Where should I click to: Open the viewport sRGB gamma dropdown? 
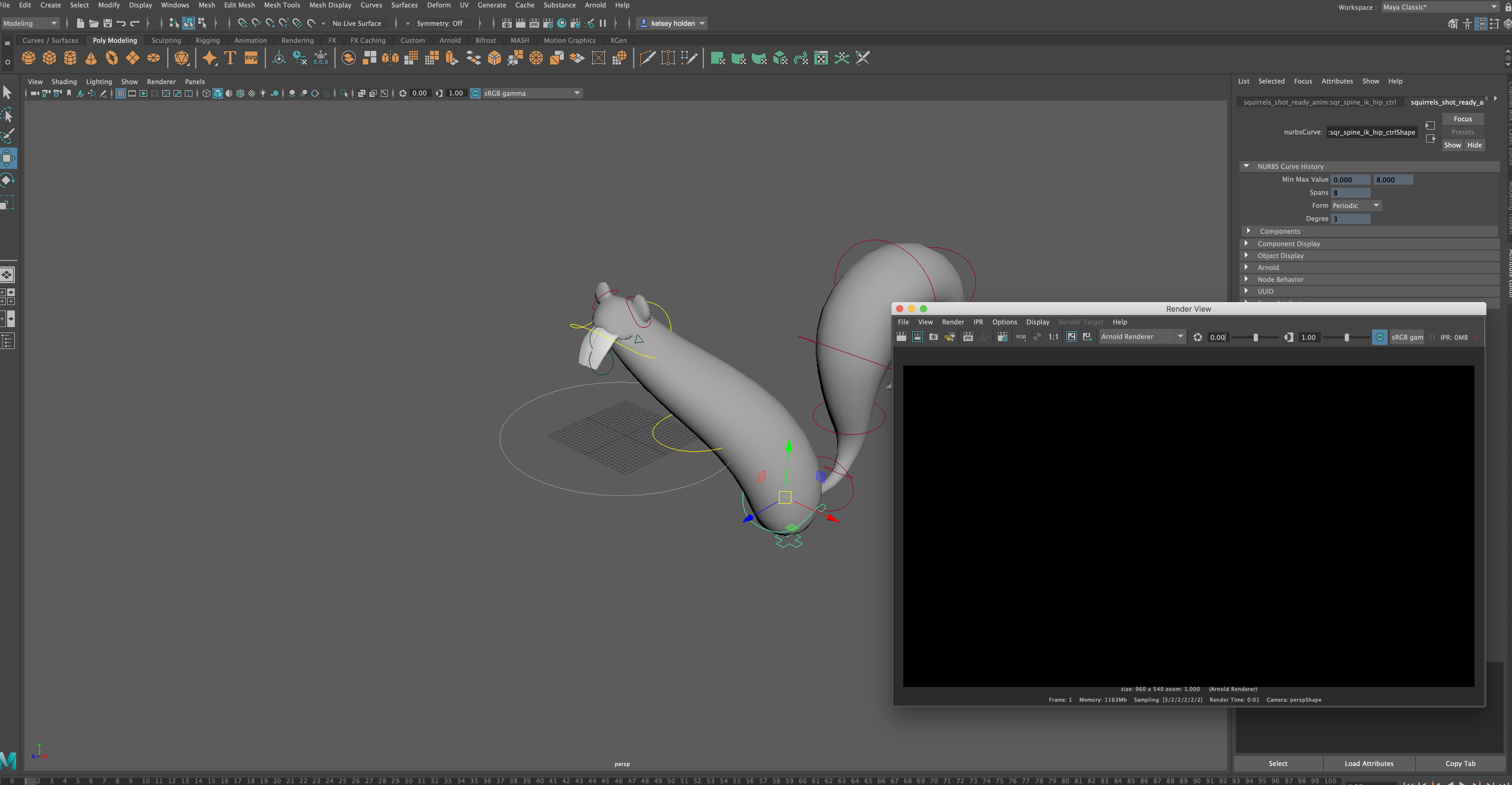[532, 93]
